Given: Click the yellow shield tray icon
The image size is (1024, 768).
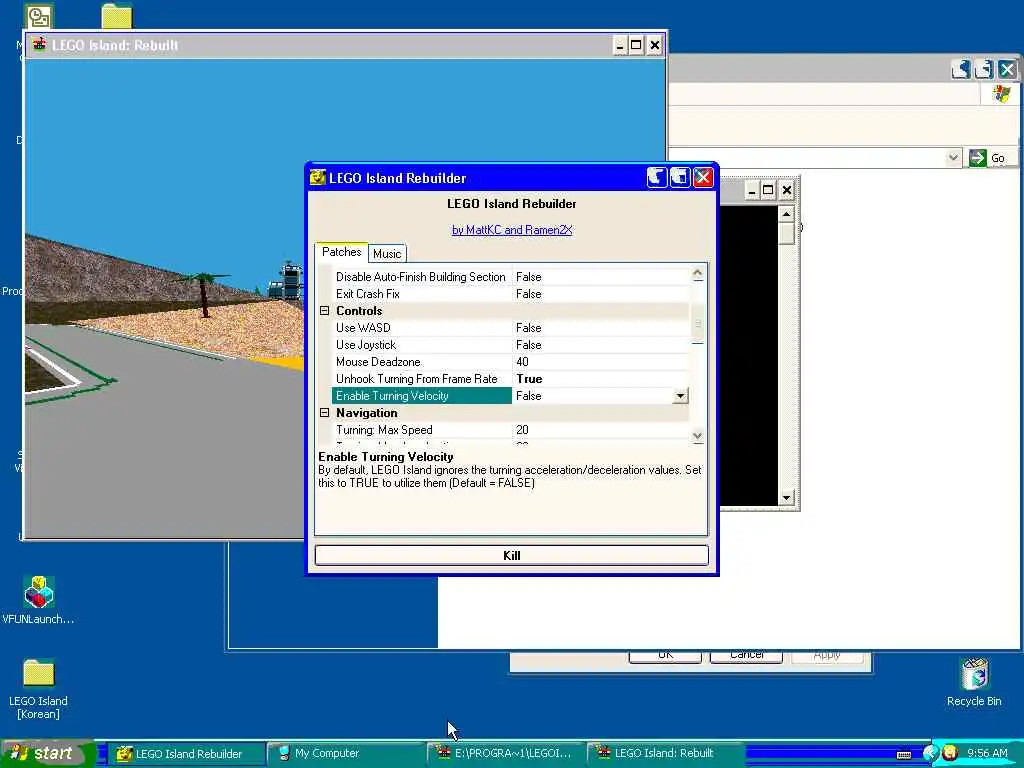Looking at the screenshot, I should [x=950, y=753].
